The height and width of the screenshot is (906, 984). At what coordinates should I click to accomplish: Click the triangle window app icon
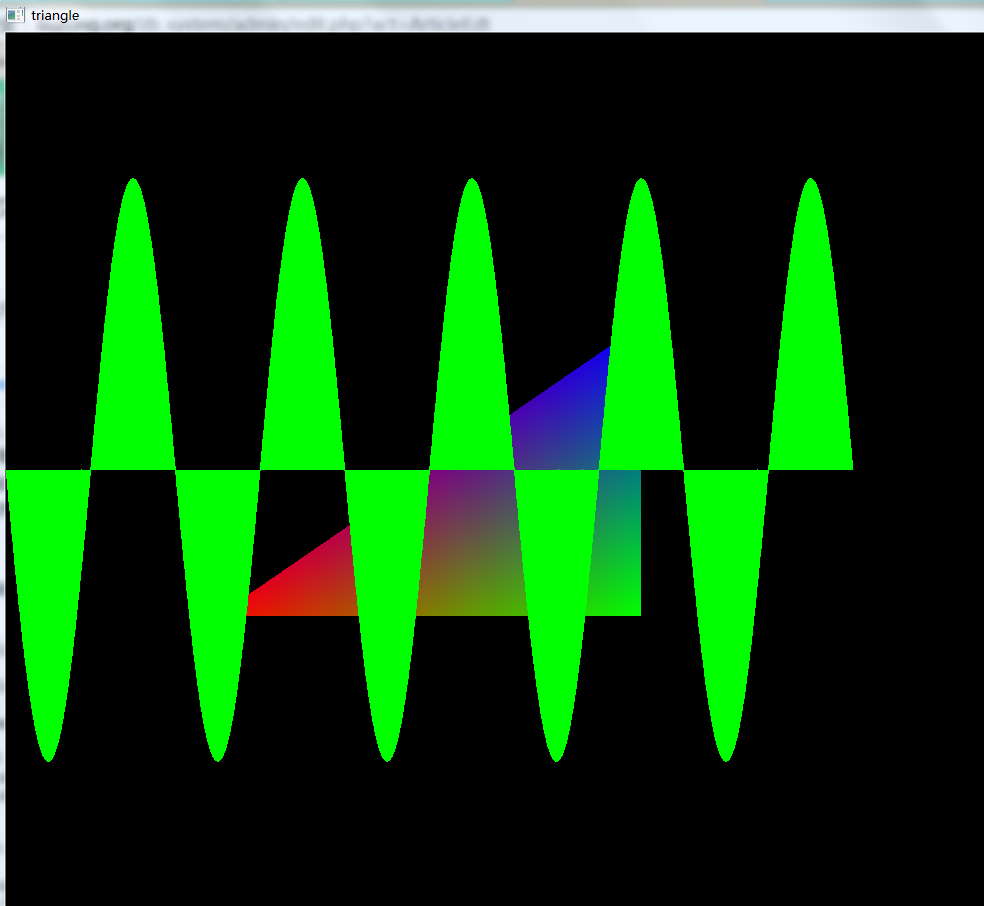[15, 15]
